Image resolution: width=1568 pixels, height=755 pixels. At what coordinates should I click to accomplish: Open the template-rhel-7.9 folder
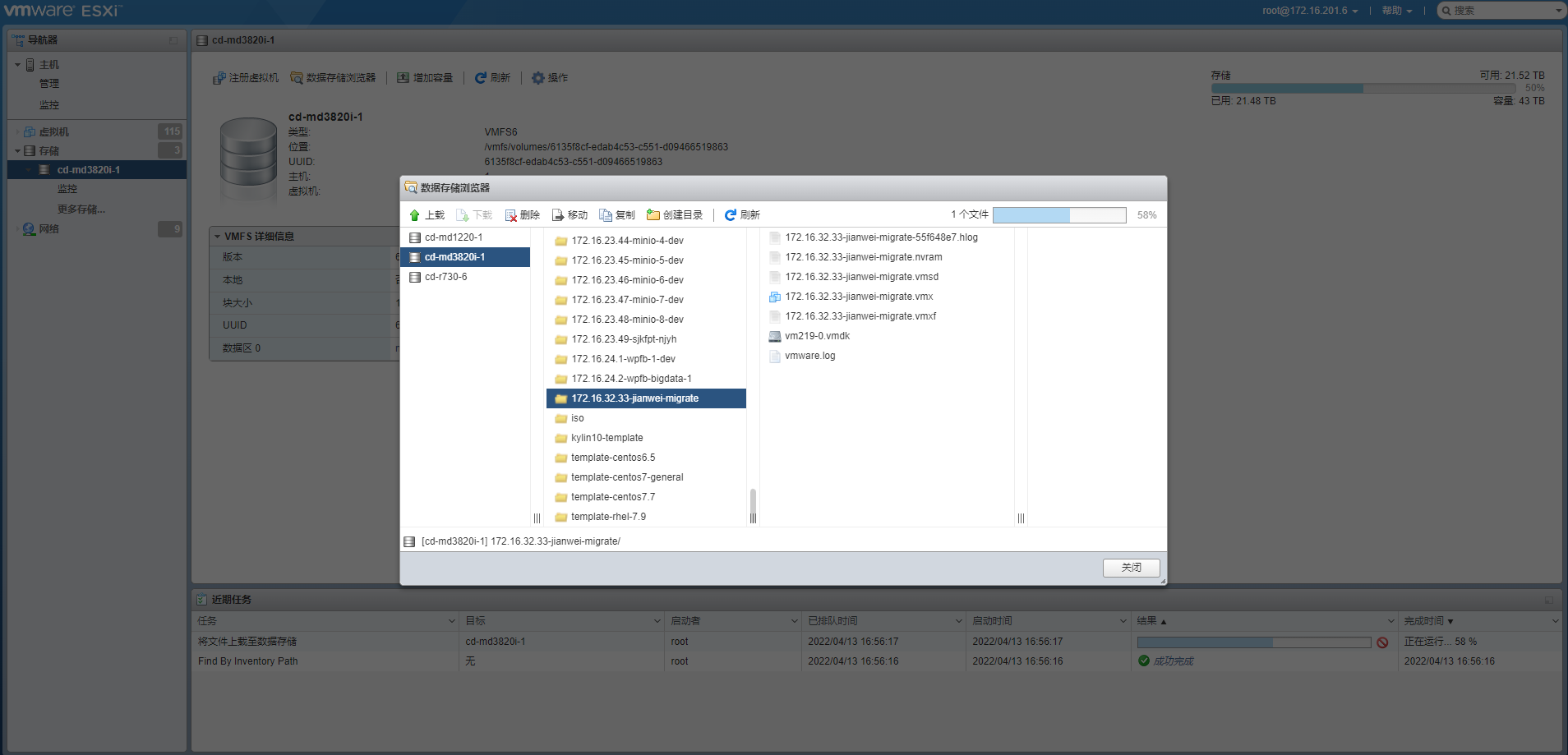tap(646, 517)
